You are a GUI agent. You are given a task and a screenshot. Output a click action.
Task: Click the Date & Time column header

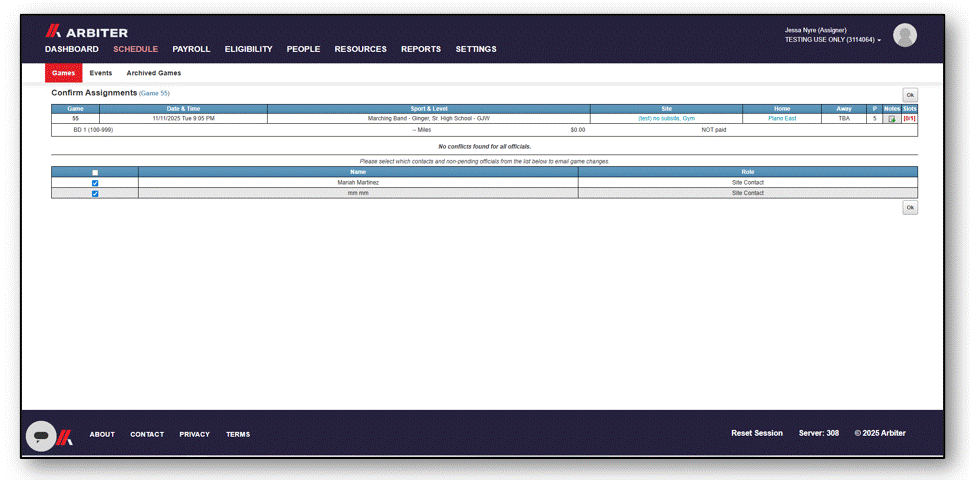pos(184,109)
